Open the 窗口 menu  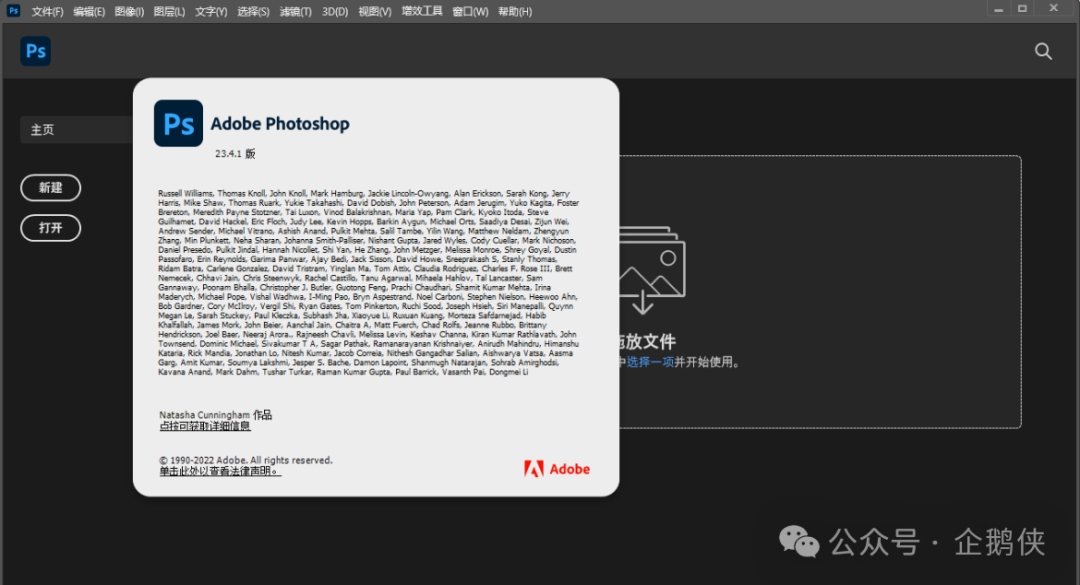[x=469, y=11]
